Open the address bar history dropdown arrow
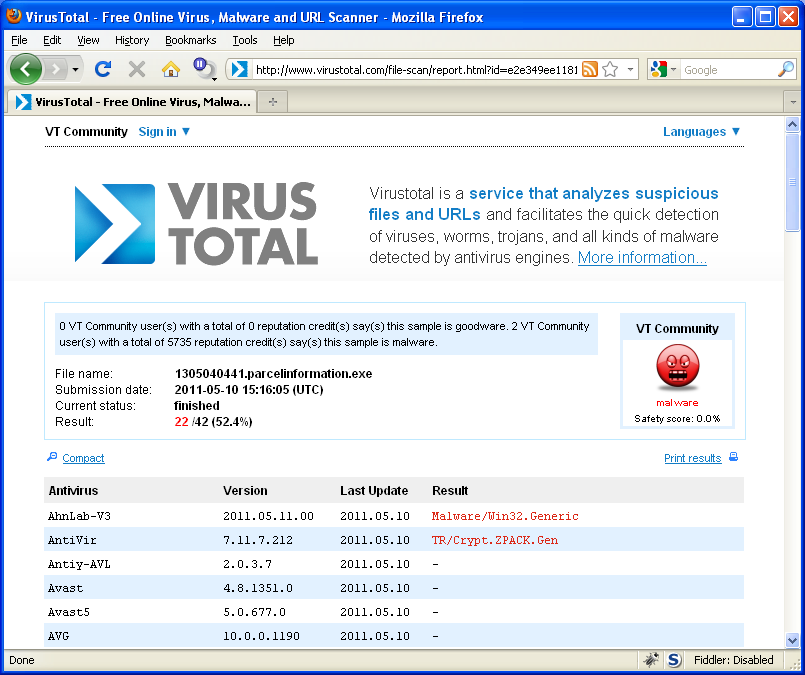Image resolution: width=805 pixels, height=675 pixels. 630,69
